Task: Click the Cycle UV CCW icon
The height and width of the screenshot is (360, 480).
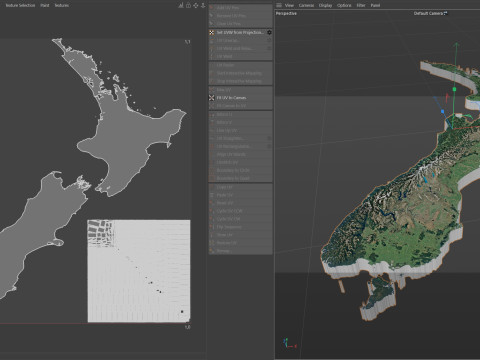Action: [212, 211]
